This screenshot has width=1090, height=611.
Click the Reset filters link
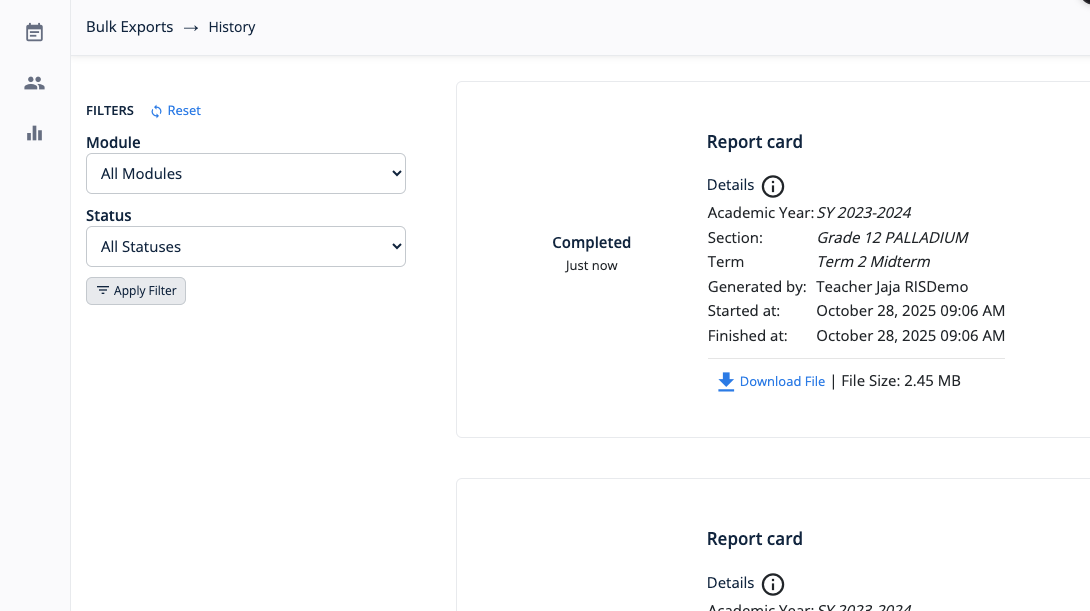pos(184,111)
